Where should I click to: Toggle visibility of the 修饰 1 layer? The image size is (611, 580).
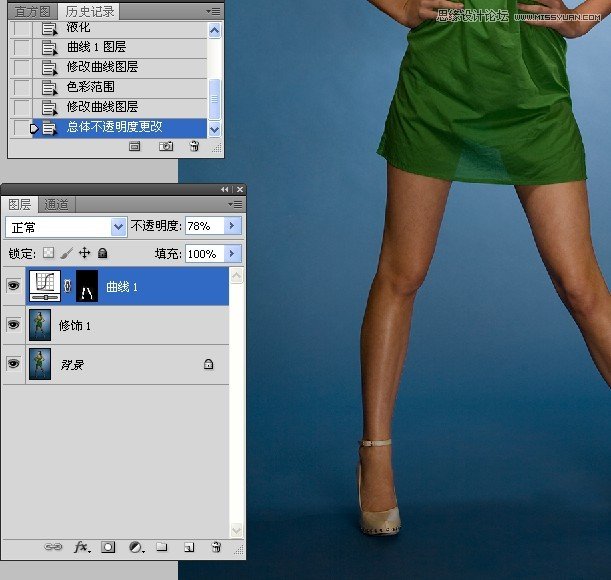[x=14, y=325]
